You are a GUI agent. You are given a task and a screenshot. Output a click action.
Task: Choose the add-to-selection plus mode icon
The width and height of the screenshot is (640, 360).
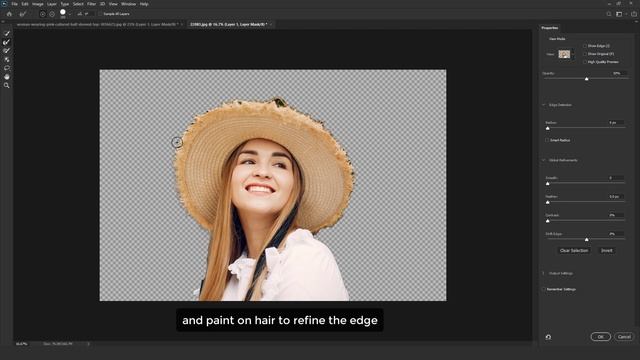(x=42, y=14)
